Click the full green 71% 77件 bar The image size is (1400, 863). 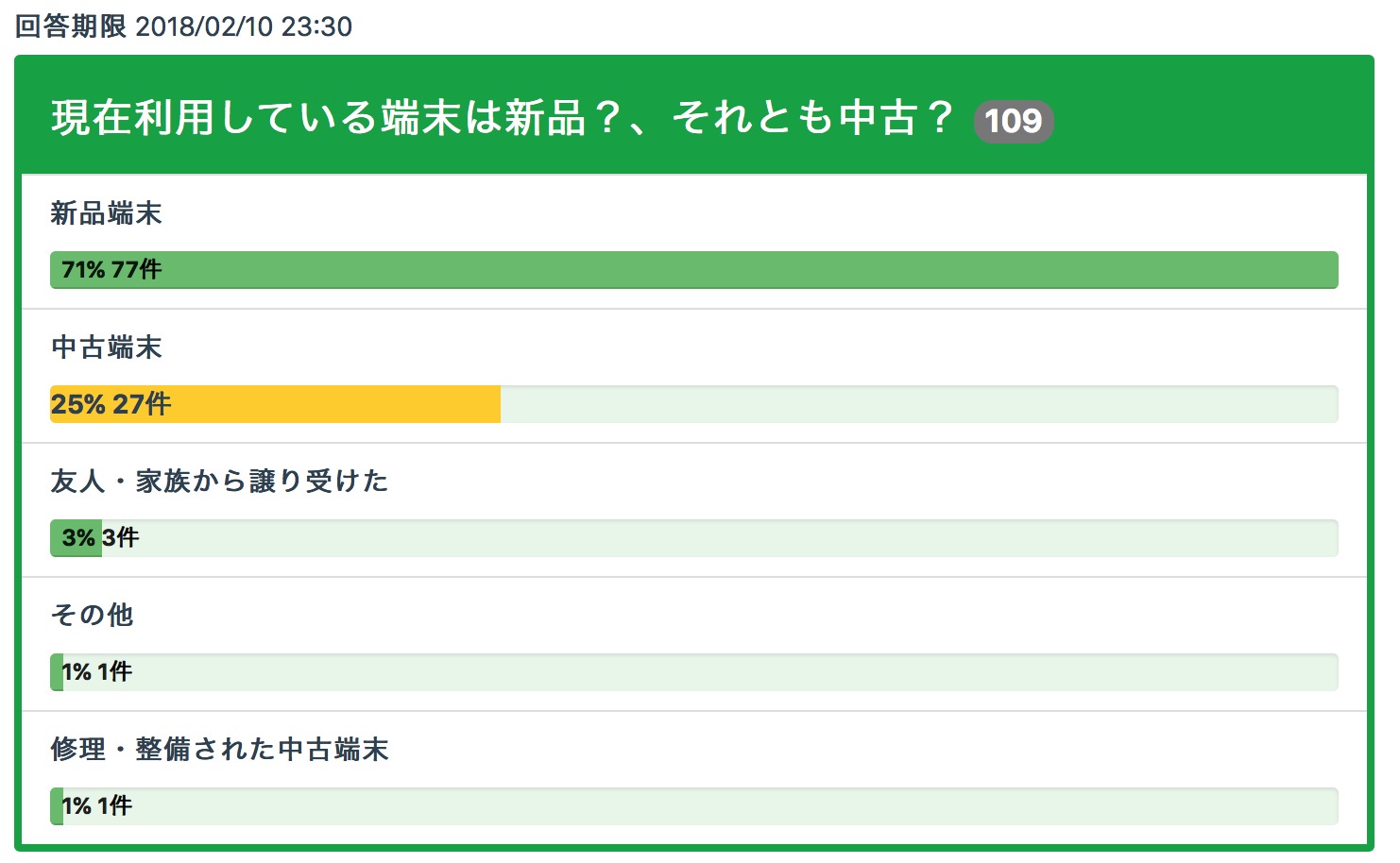tap(694, 270)
